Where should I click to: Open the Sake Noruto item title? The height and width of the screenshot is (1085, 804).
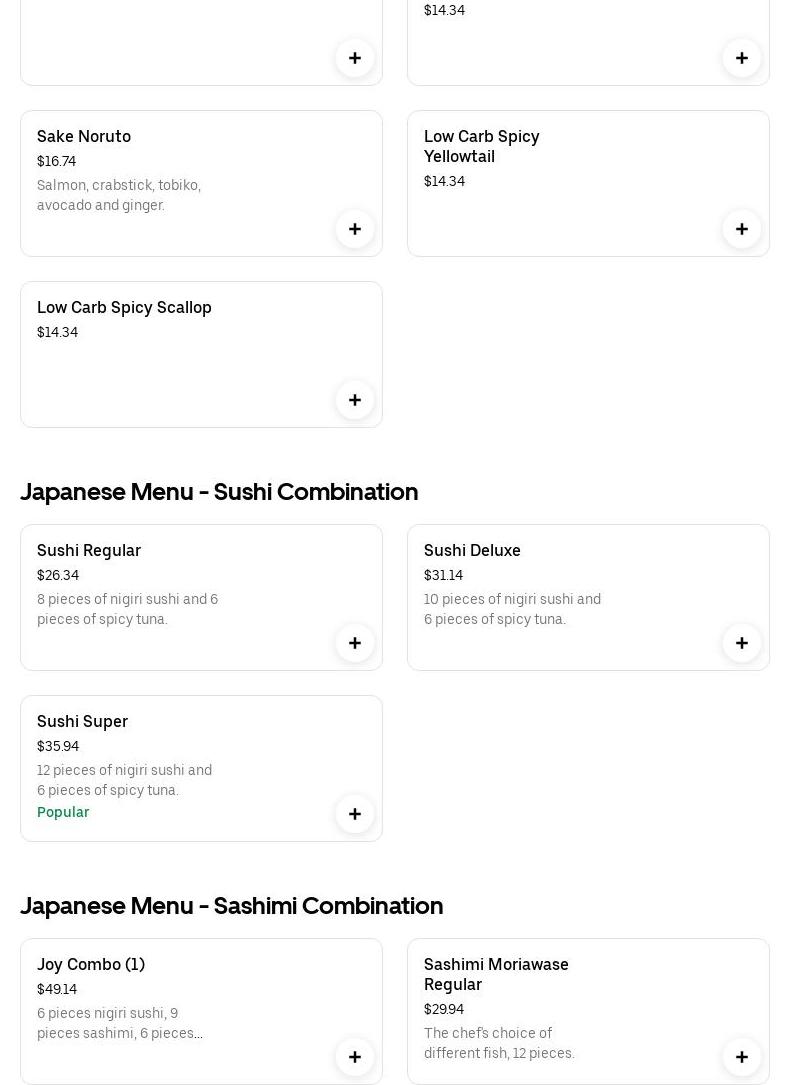(x=84, y=136)
